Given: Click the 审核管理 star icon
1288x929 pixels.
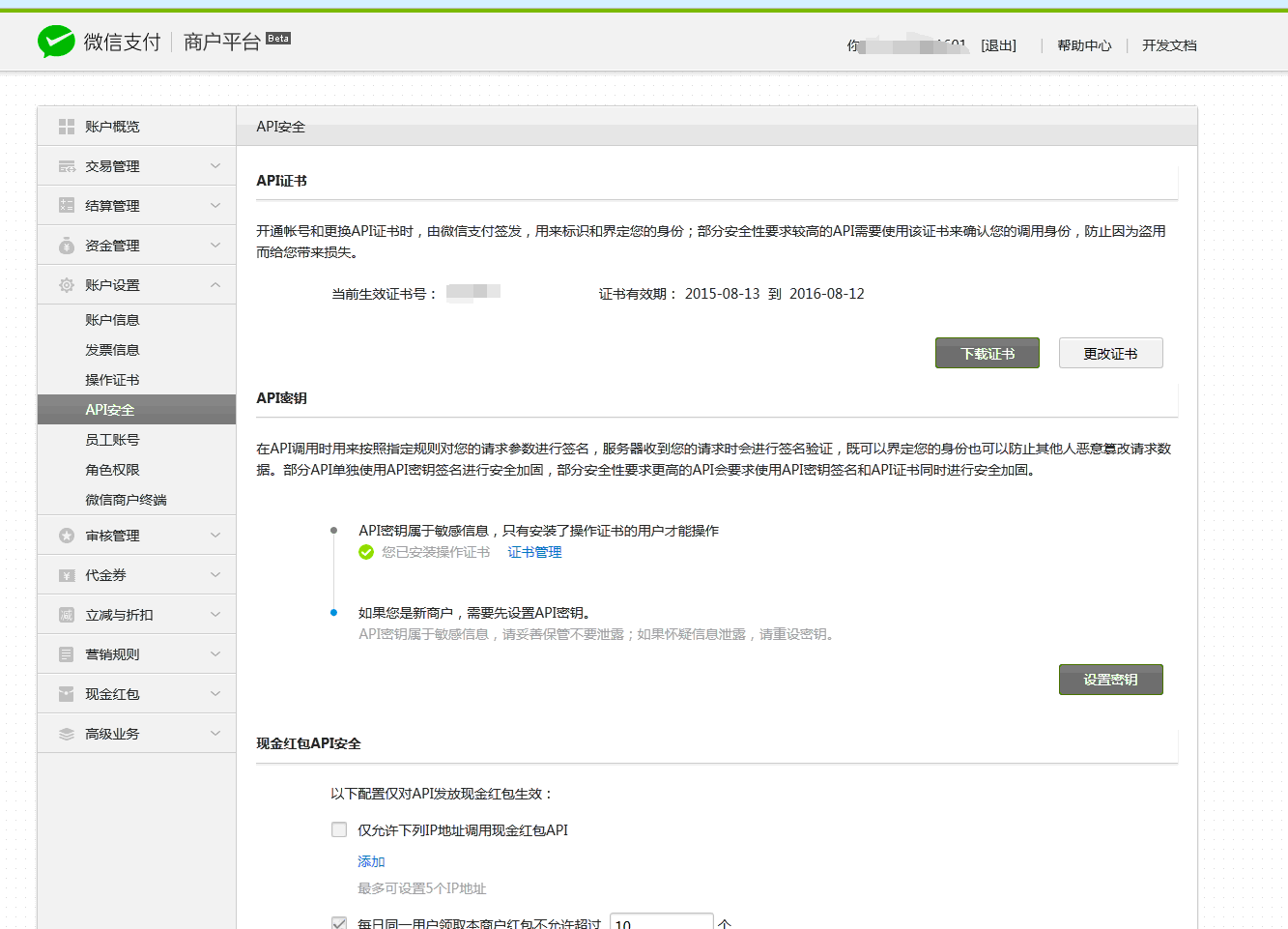Looking at the screenshot, I should click(x=67, y=536).
